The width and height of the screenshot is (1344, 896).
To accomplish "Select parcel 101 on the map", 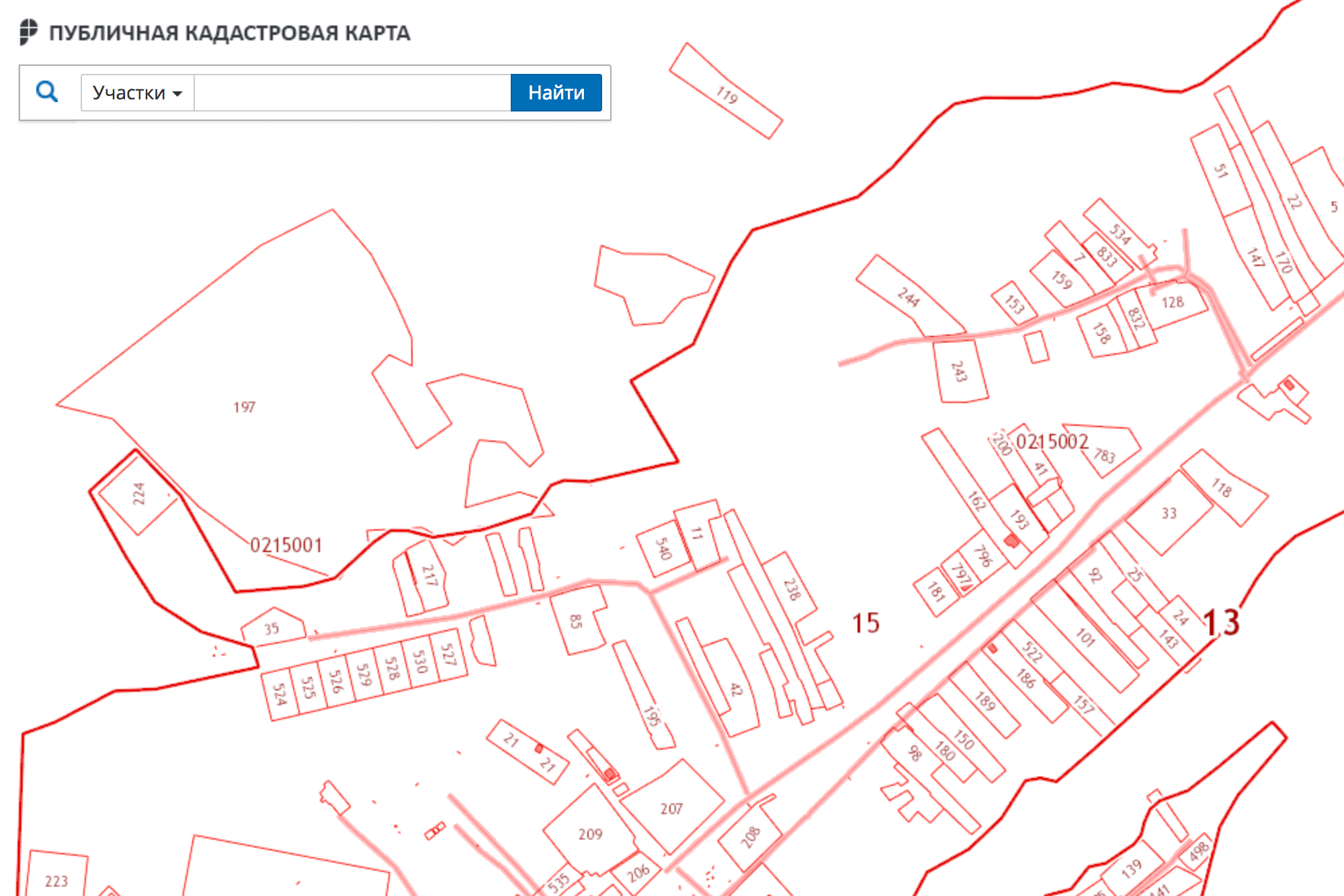I will (1086, 637).
